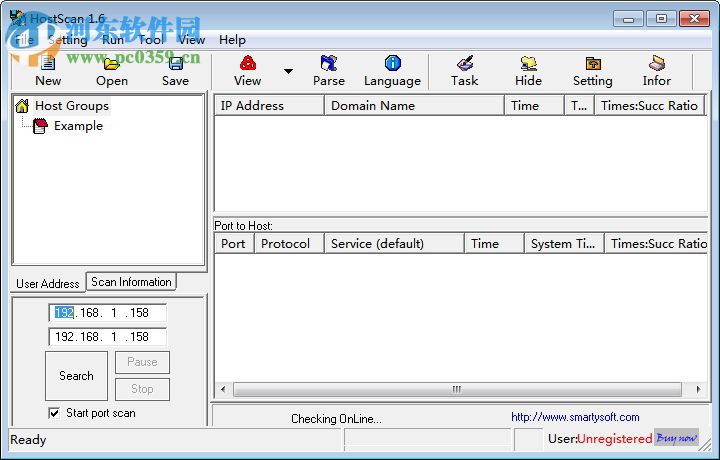
Task: Click the HostScan title bar icon
Action: tap(17, 18)
